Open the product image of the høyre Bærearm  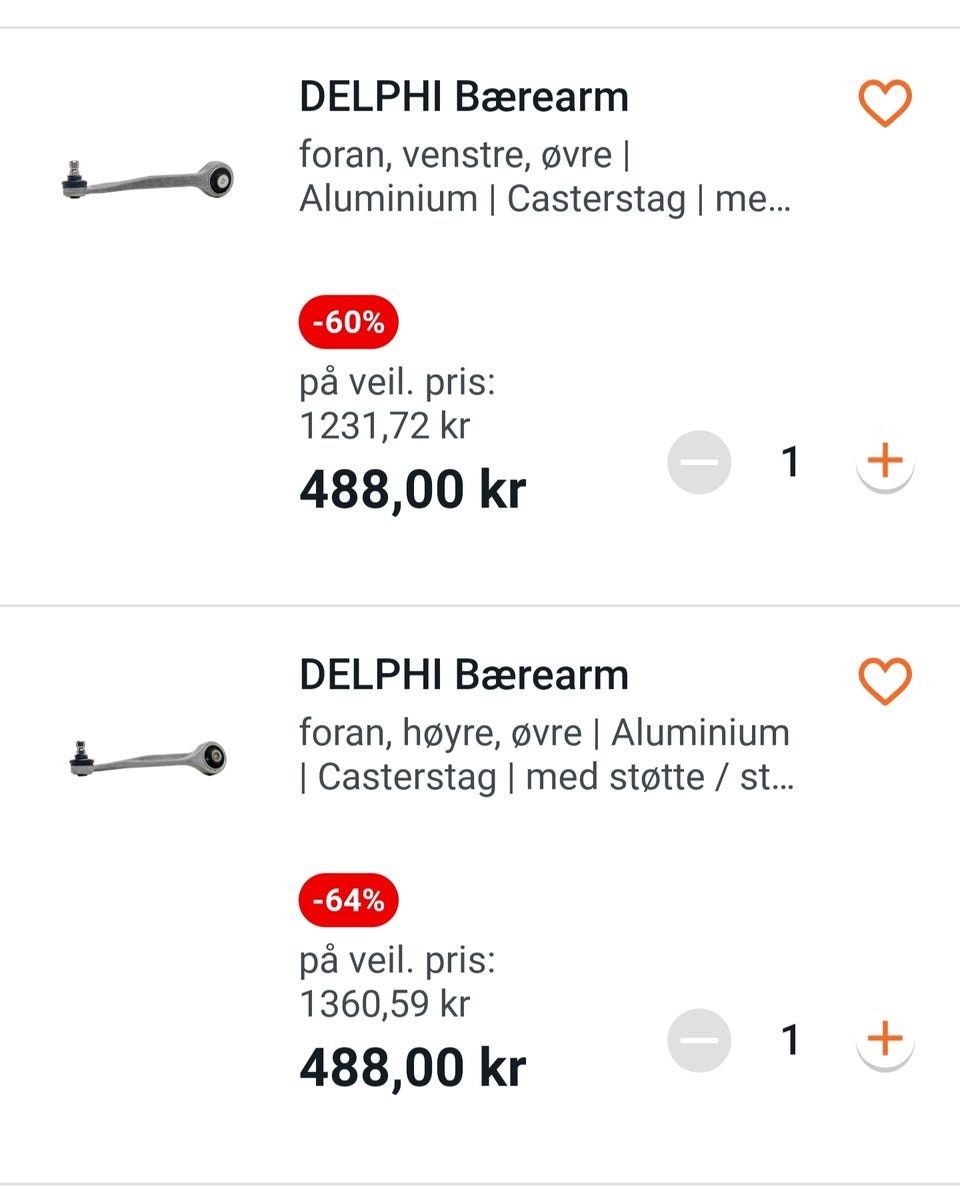pyautogui.click(x=148, y=759)
